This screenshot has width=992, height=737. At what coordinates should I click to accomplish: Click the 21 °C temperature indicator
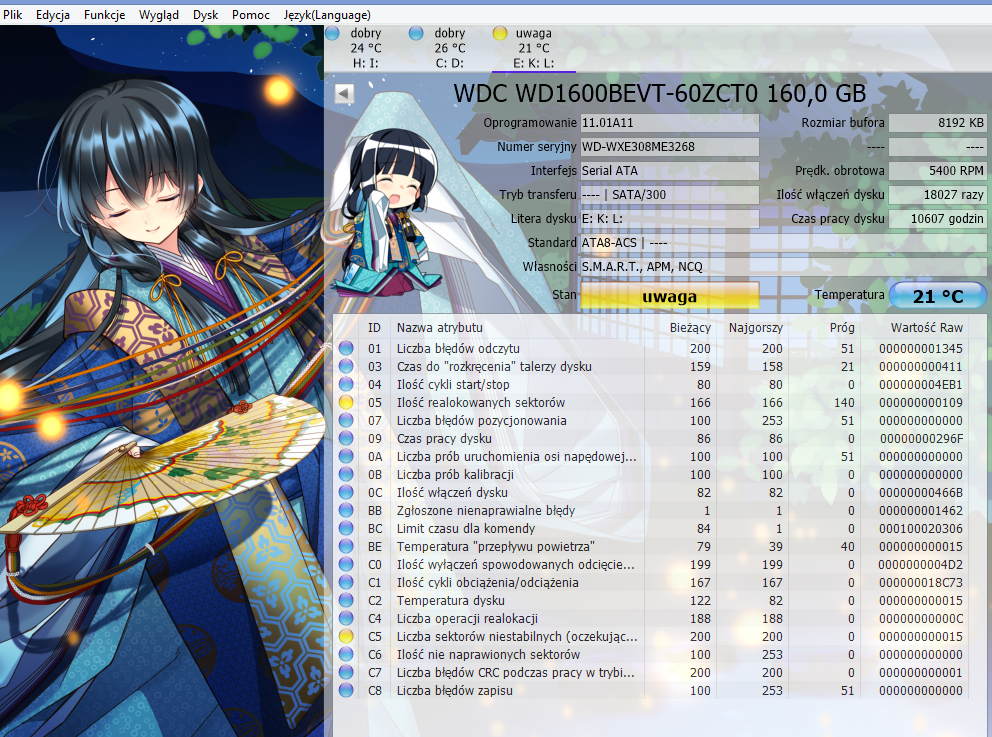tap(938, 295)
